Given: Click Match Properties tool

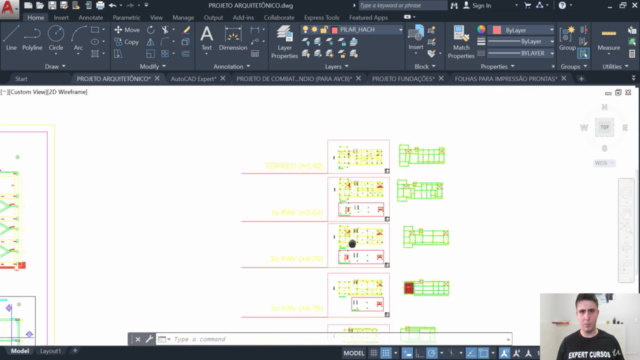Looking at the screenshot, I should point(461,42).
